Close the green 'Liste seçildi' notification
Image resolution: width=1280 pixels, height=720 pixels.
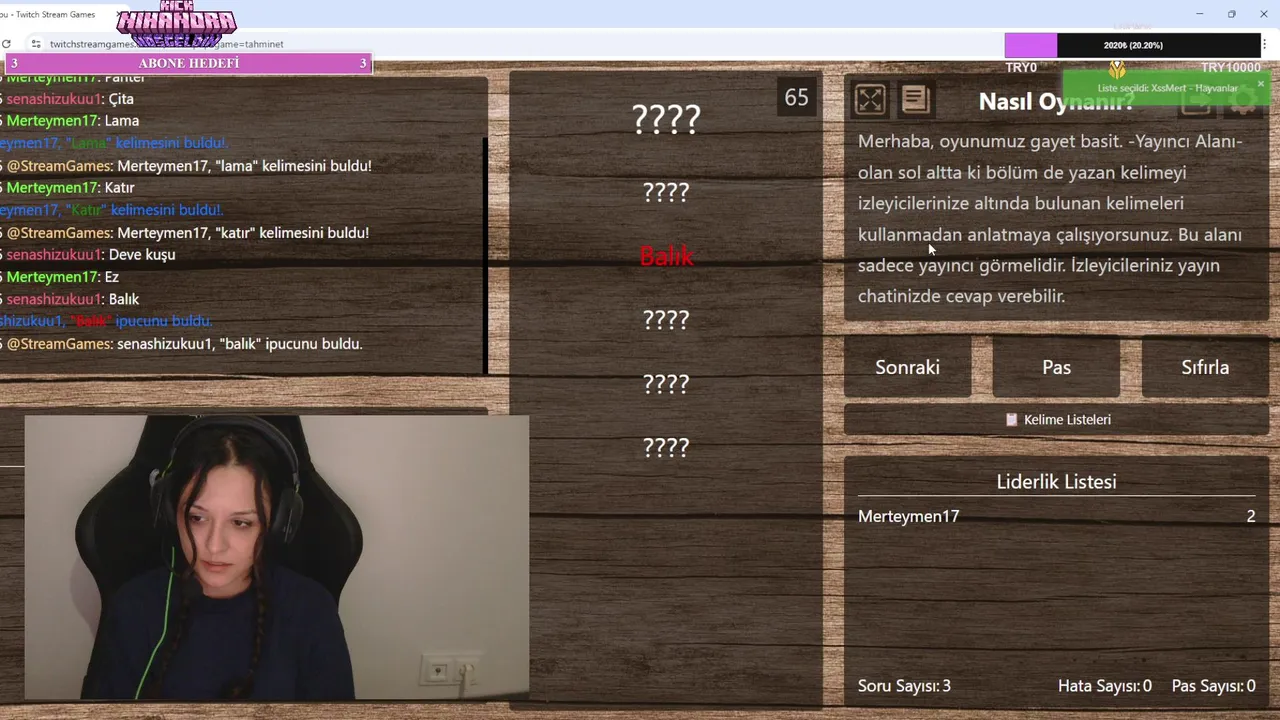tap(1260, 83)
